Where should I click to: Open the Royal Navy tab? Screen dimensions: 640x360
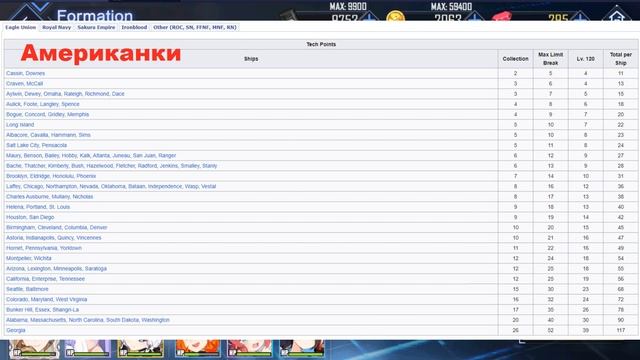57,27
